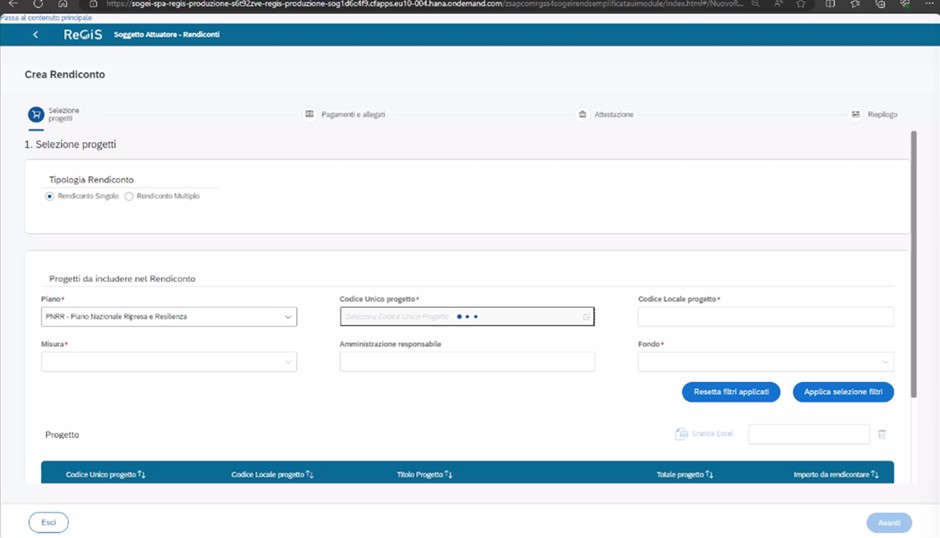Reload the page with browser refresh icon
Screen dimensions: 940x538
38,5
